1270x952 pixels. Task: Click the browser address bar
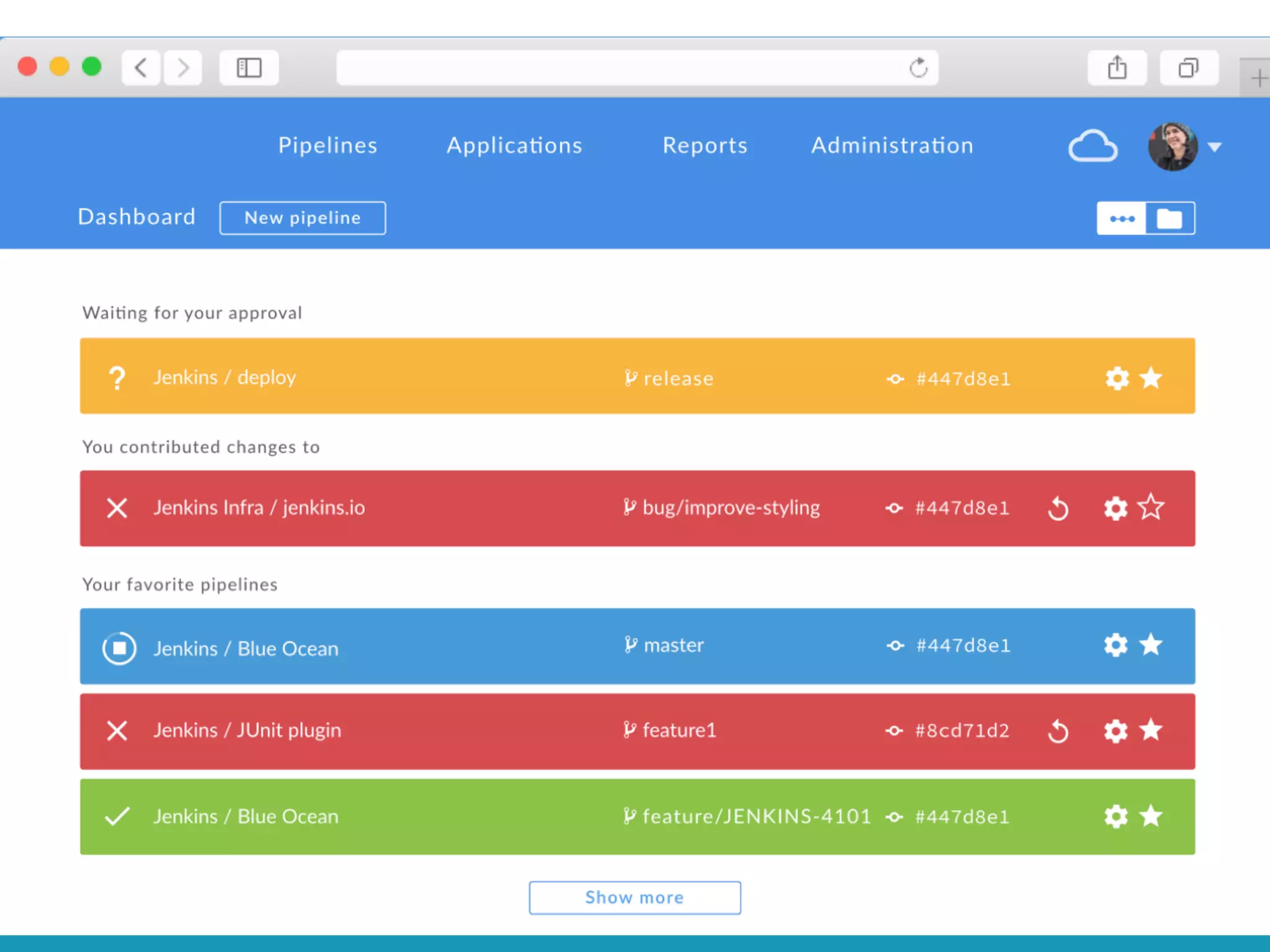click(620, 68)
